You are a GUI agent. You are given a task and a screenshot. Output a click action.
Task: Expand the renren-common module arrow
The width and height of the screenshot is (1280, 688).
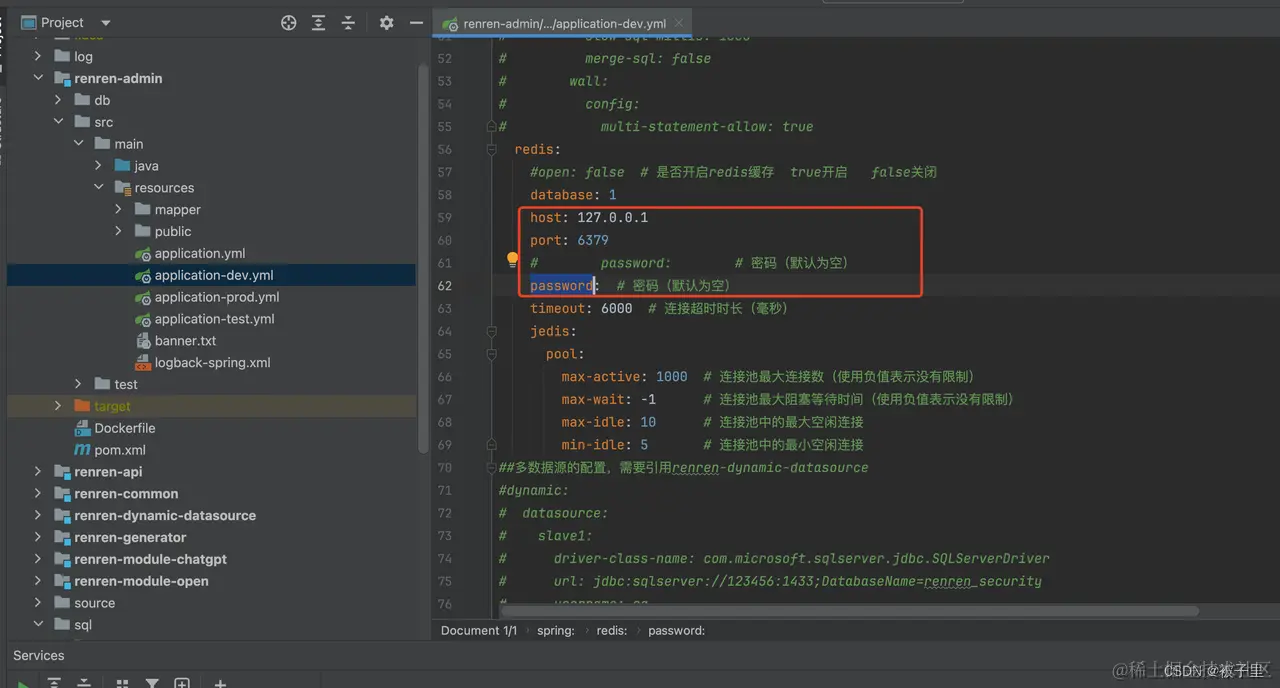[x=38, y=493]
